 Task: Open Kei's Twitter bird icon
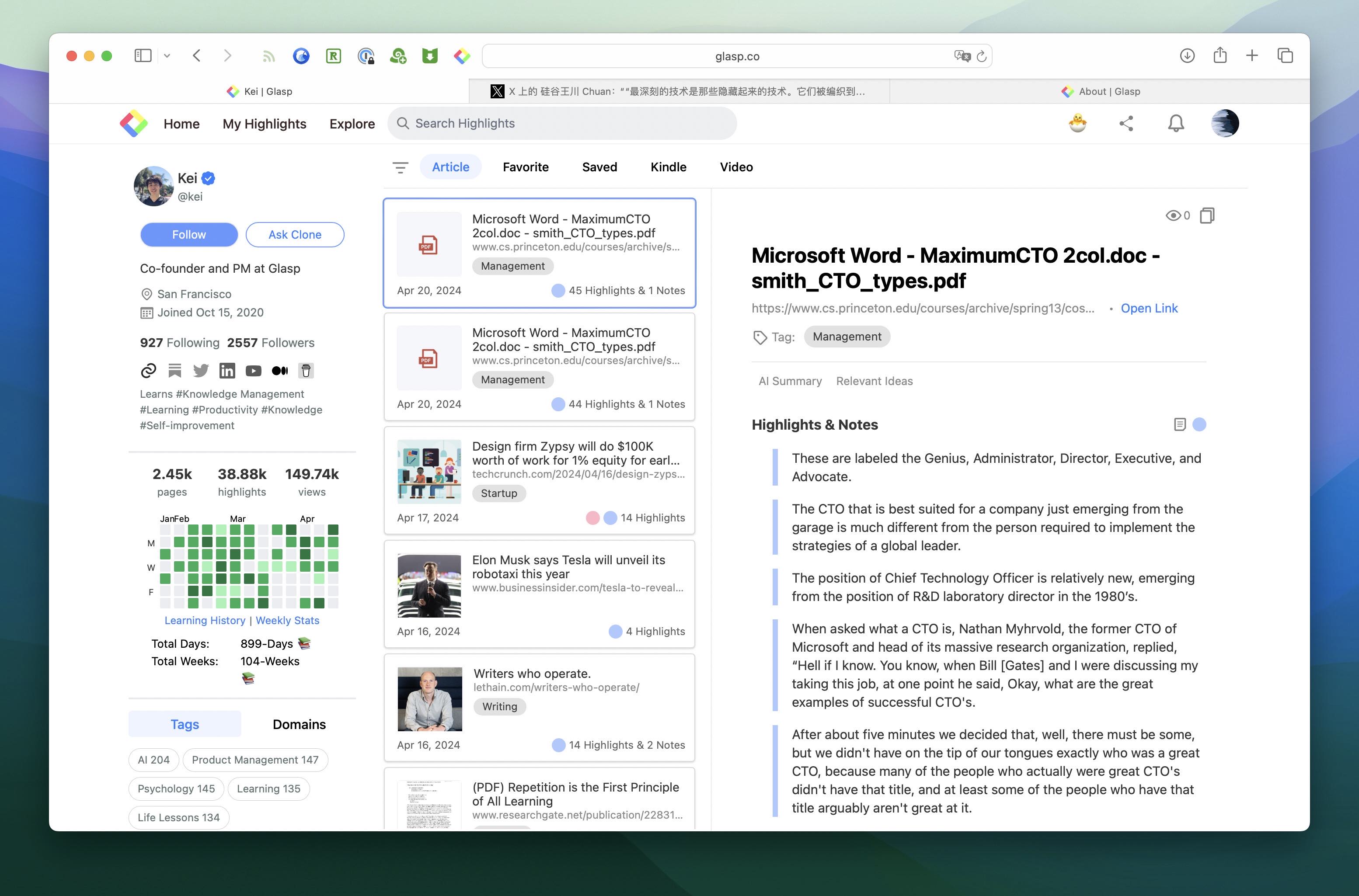click(x=201, y=371)
